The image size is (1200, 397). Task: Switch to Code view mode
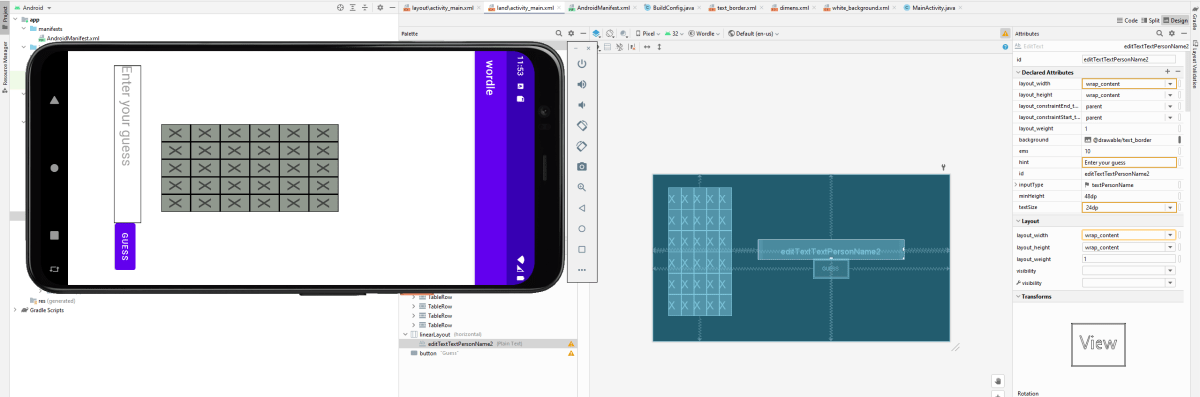tap(1128, 20)
